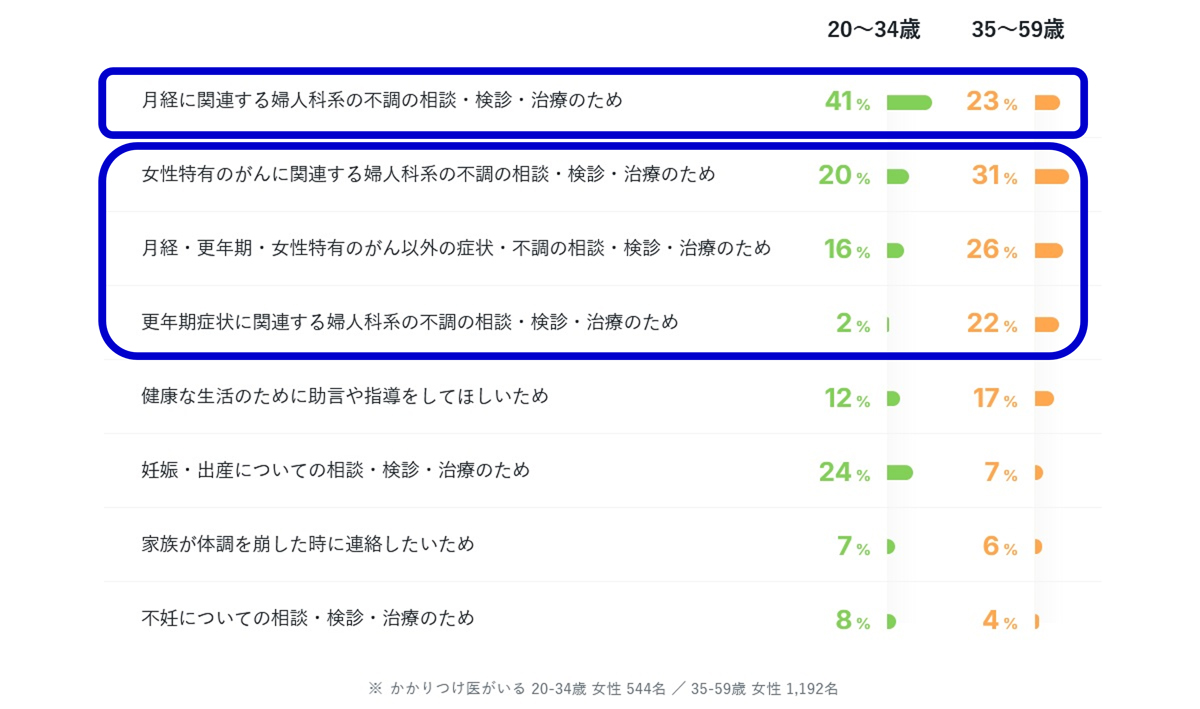Select the orange 31% bar in the cancer row

pyautogui.click(x=1052, y=177)
